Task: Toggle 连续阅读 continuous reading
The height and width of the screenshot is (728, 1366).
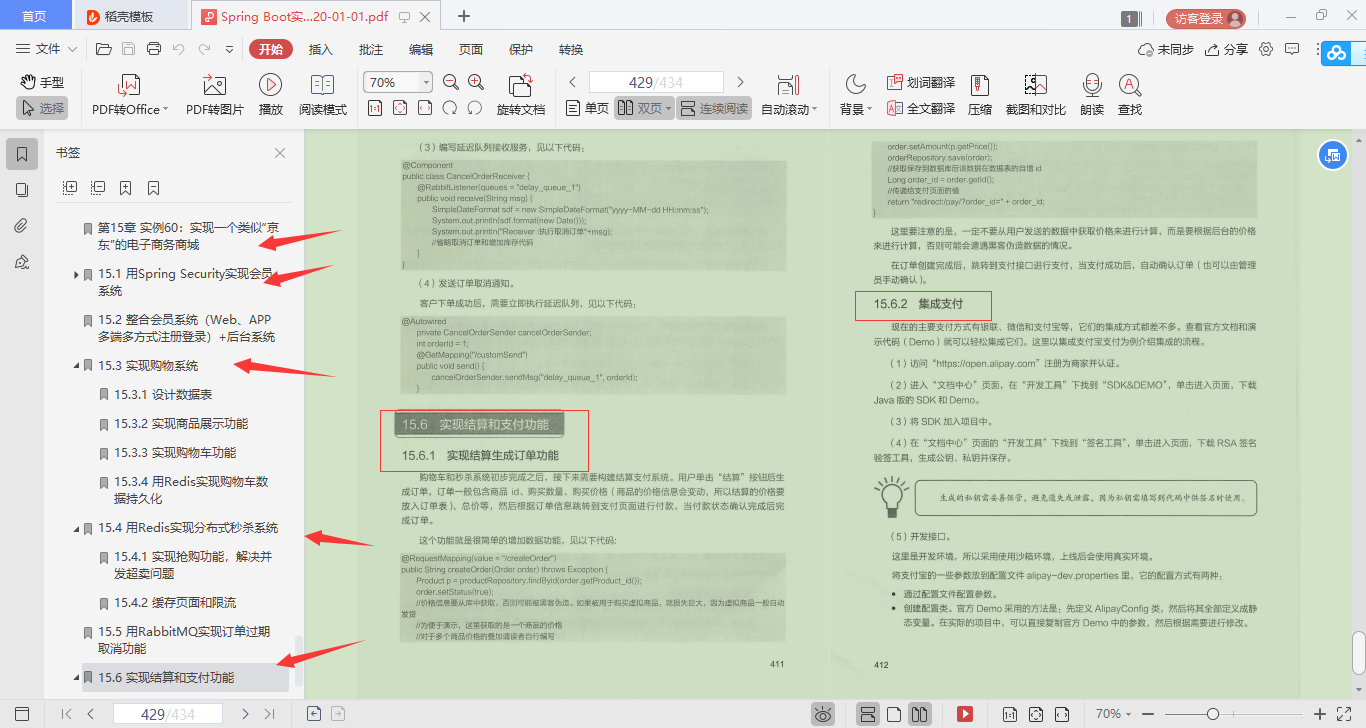Action: pyautogui.click(x=714, y=108)
